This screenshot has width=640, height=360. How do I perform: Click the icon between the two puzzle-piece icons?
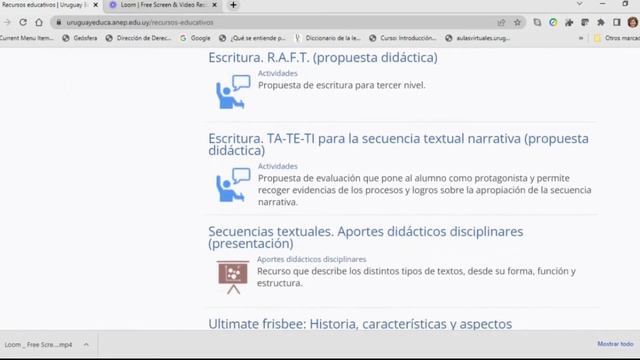click(x=585, y=22)
